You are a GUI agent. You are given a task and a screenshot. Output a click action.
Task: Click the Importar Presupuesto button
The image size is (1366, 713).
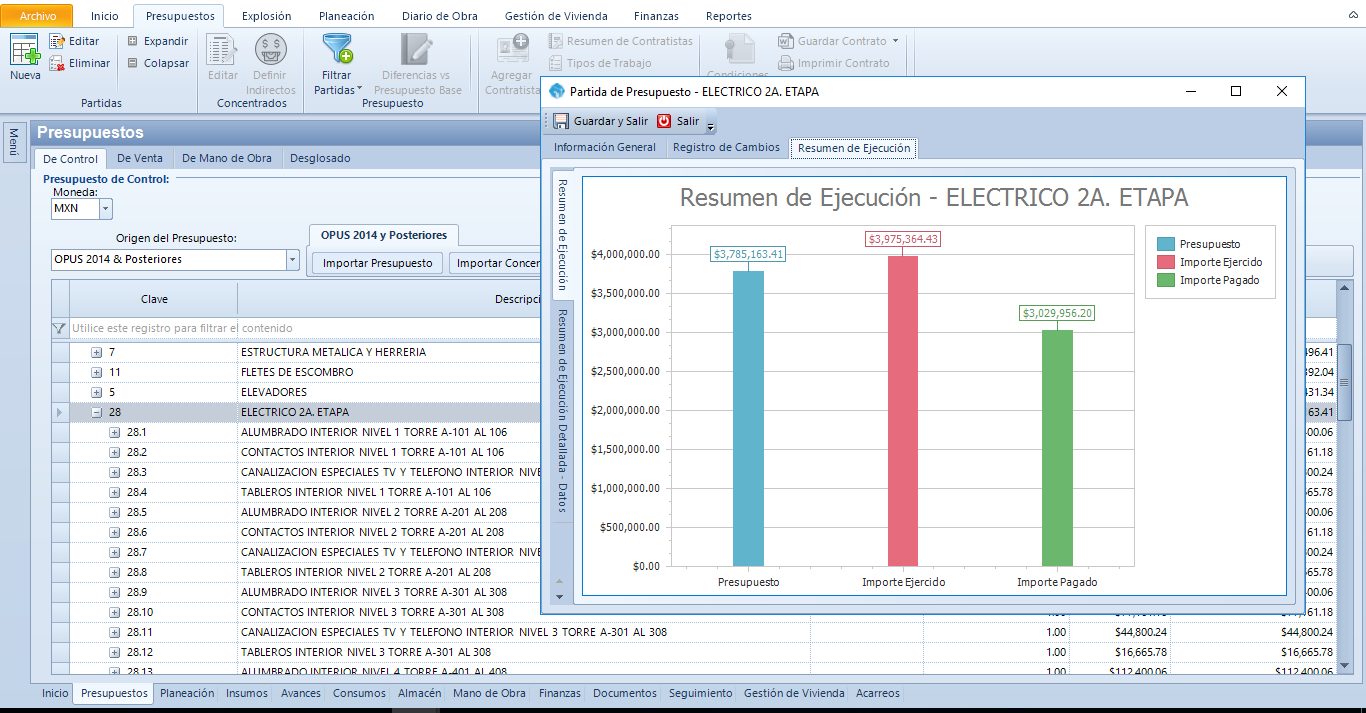[x=377, y=263]
